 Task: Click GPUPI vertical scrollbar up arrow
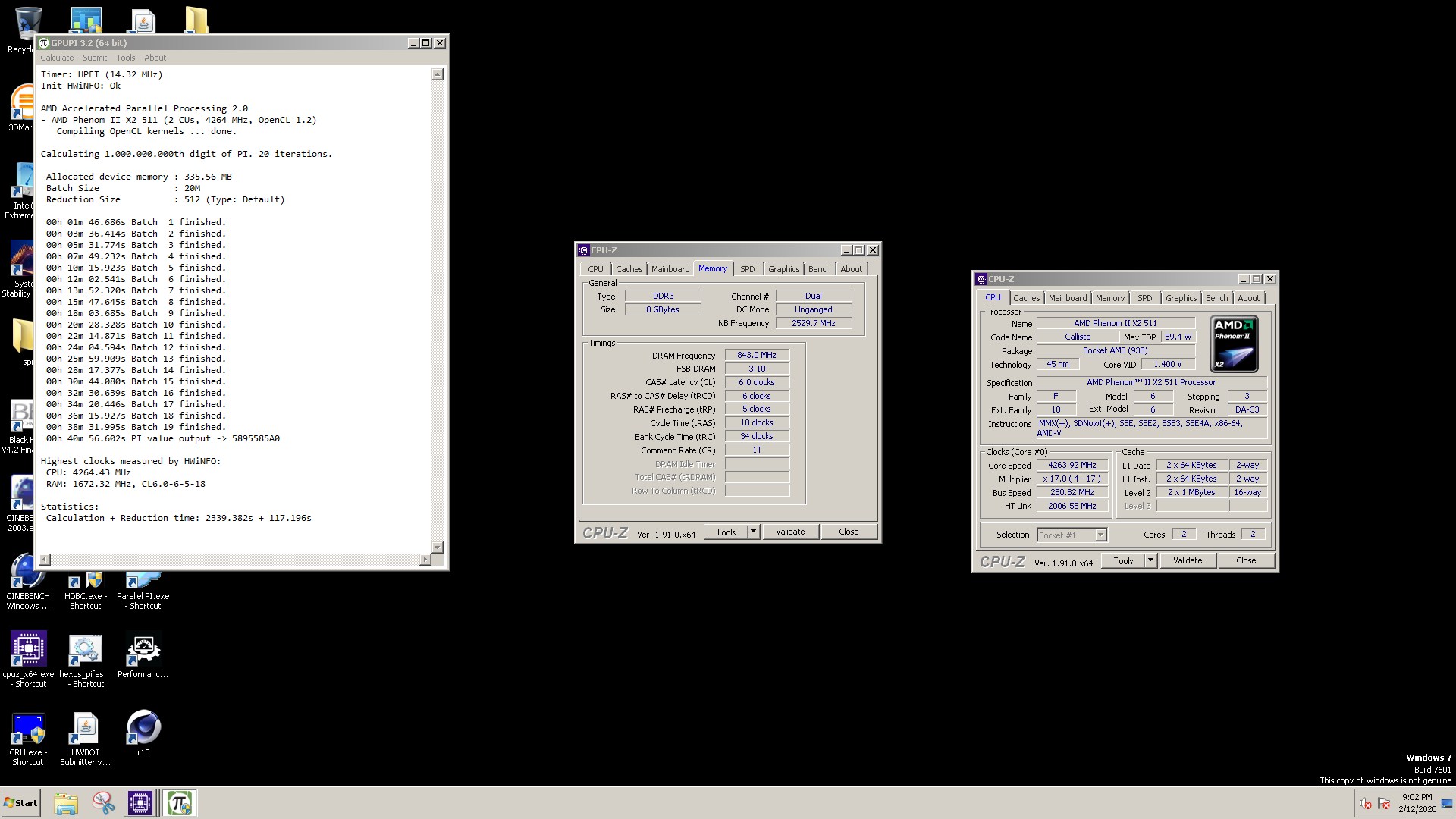pos(438,74)
